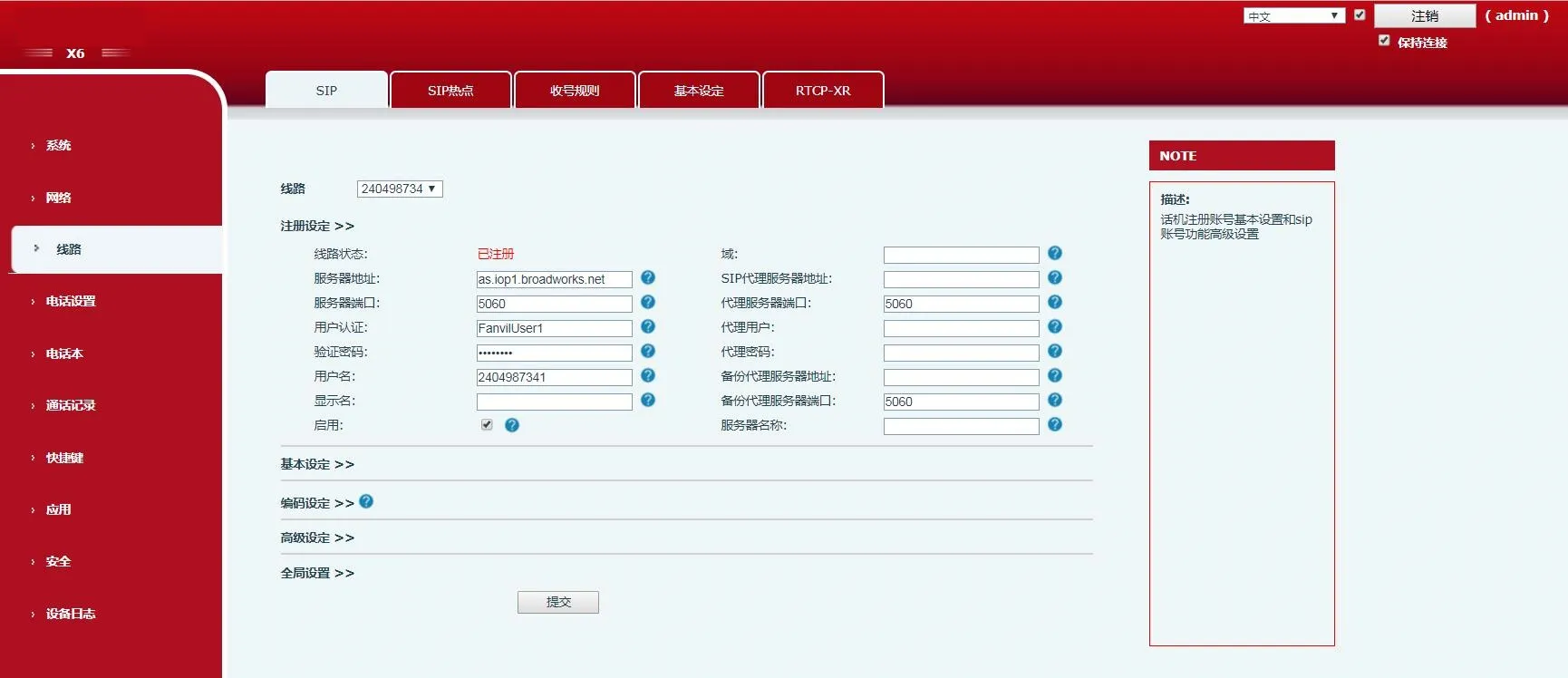Click the 提交 submit button
1568x678 pixels.
pyautogui.click(x=558, y=602)
